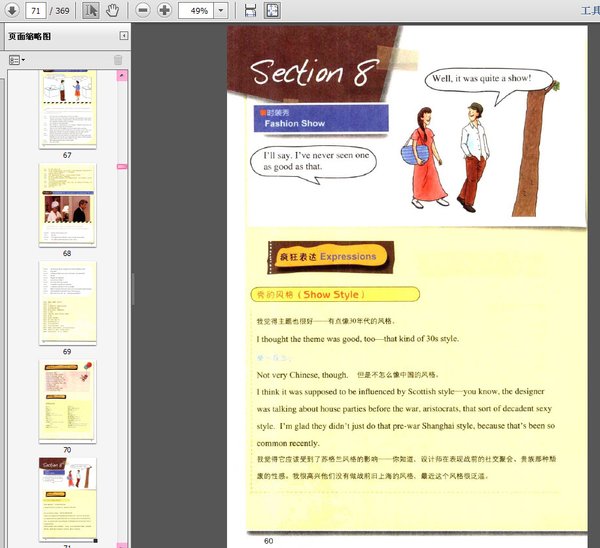Viewport: 600px width, 548px height.
Task: Click the next page down arrow
Action: [x=11, y=11]
